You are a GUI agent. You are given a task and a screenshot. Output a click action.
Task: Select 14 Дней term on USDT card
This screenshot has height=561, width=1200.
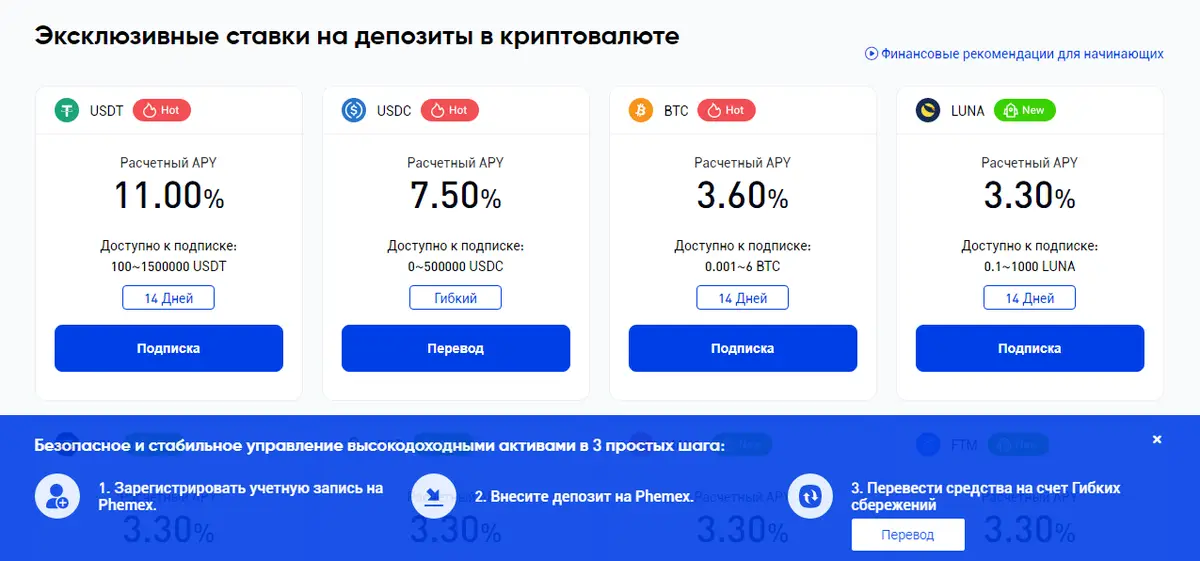pyautogui.click(x=168, y=298)
